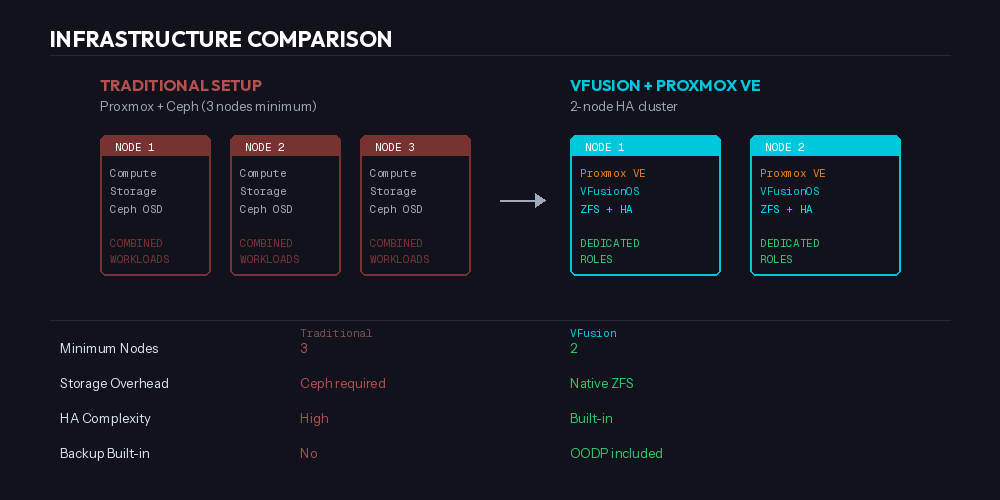Click the cyan Node 1 header
Image resolution: width=1000 pixels, height=500 pixels.
point(645,147)
